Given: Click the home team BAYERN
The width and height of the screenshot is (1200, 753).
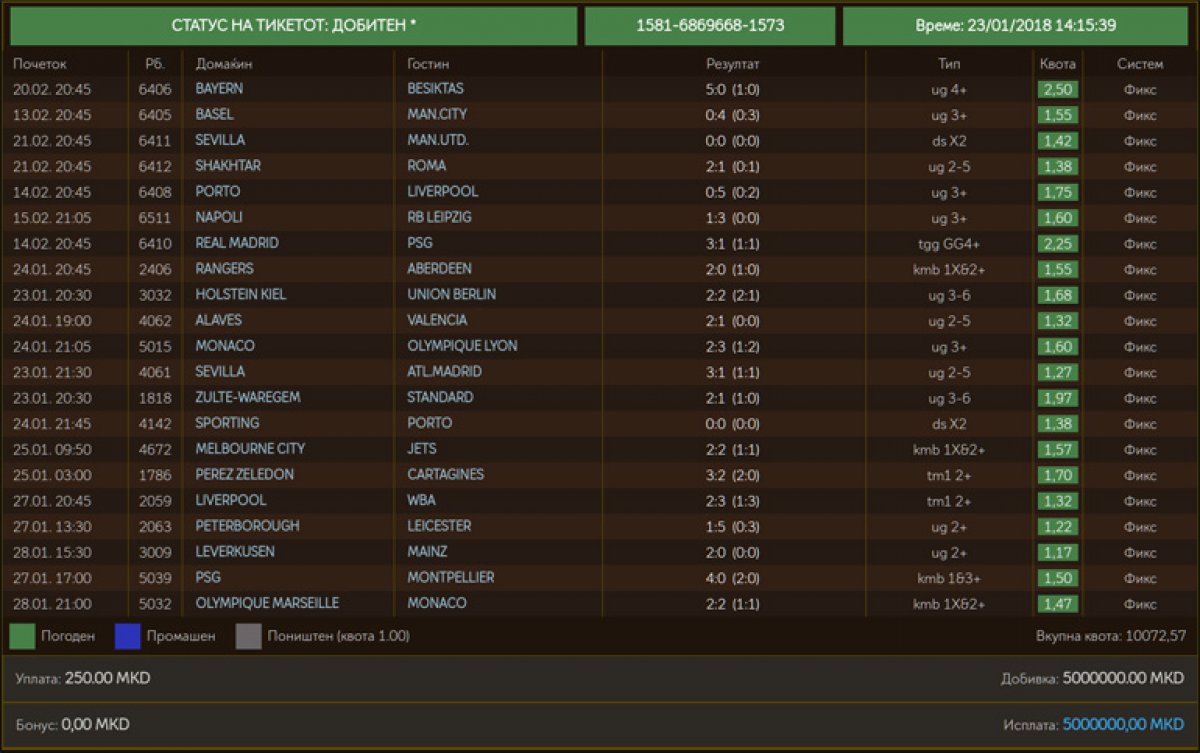Looking at the screenshot, I should (x=219, y=89).
